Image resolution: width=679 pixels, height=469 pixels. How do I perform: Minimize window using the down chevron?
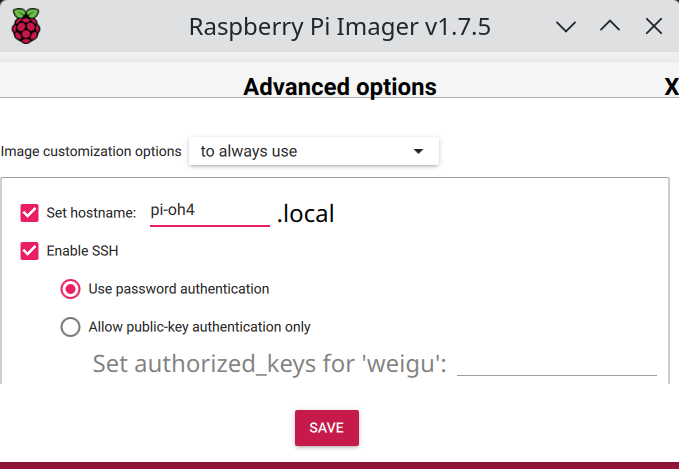tap(566, 27)
